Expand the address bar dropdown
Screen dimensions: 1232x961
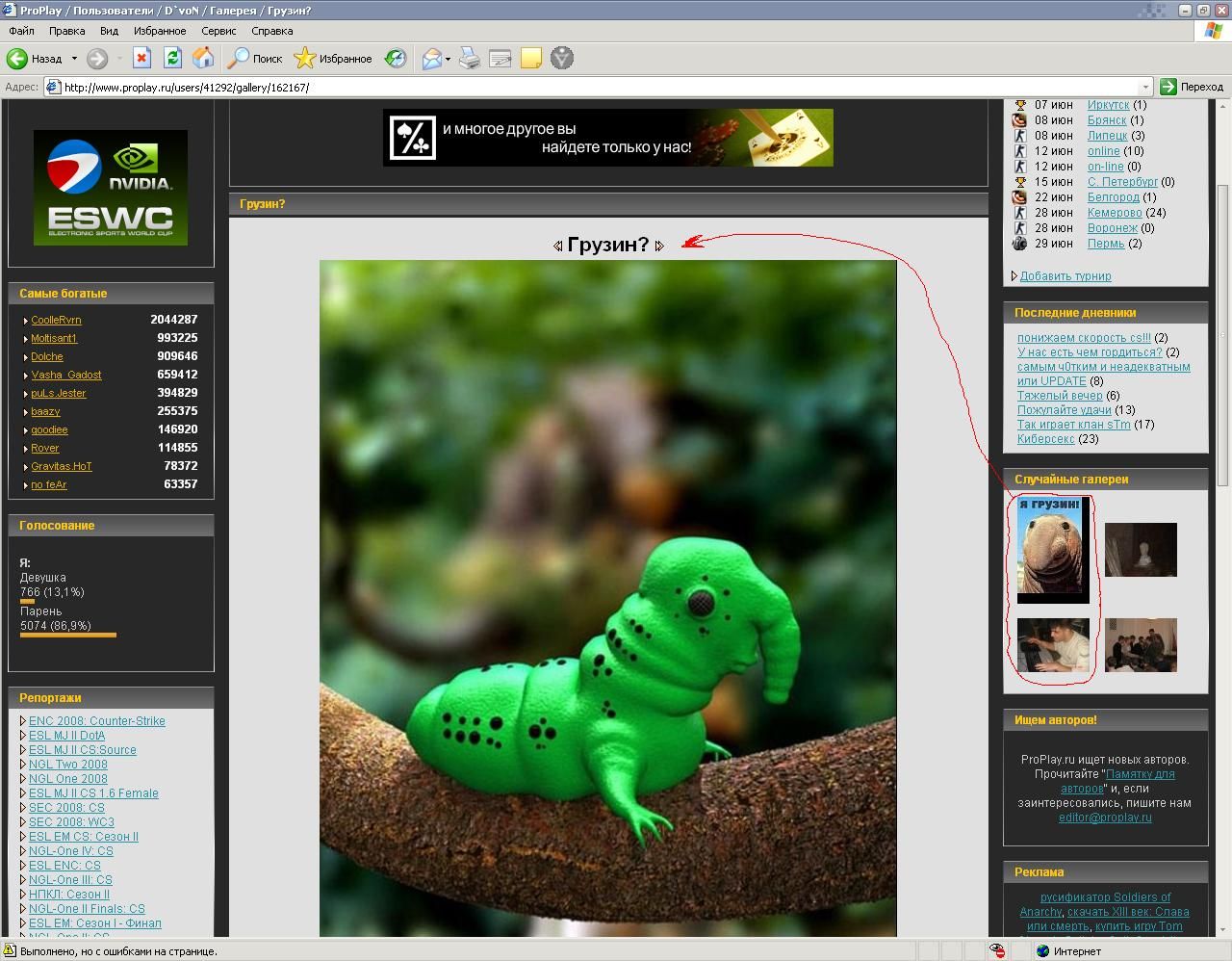coord(1145,87)
